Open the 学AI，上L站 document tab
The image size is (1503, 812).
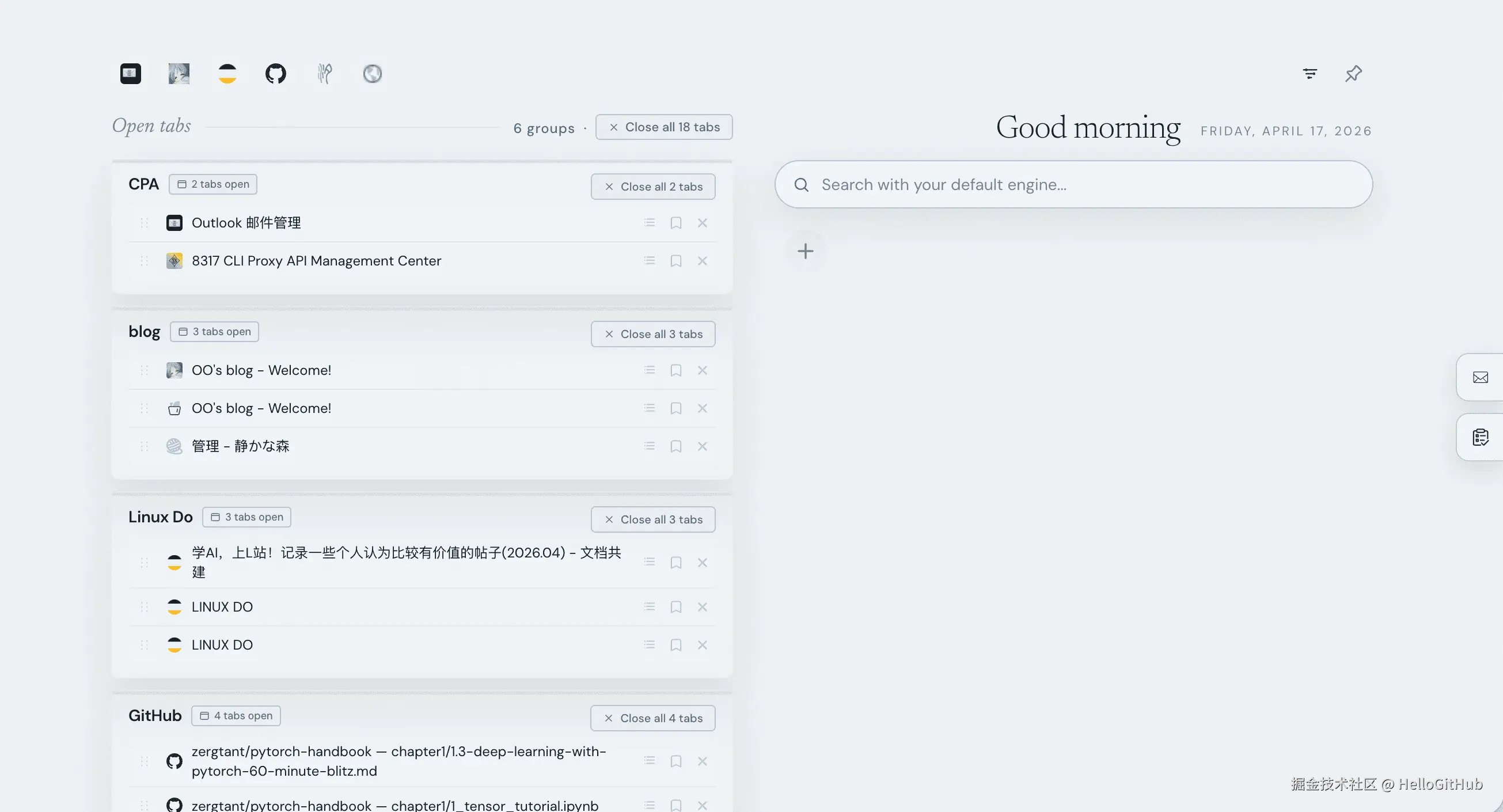pyautogui.click(x=407, y=562)
